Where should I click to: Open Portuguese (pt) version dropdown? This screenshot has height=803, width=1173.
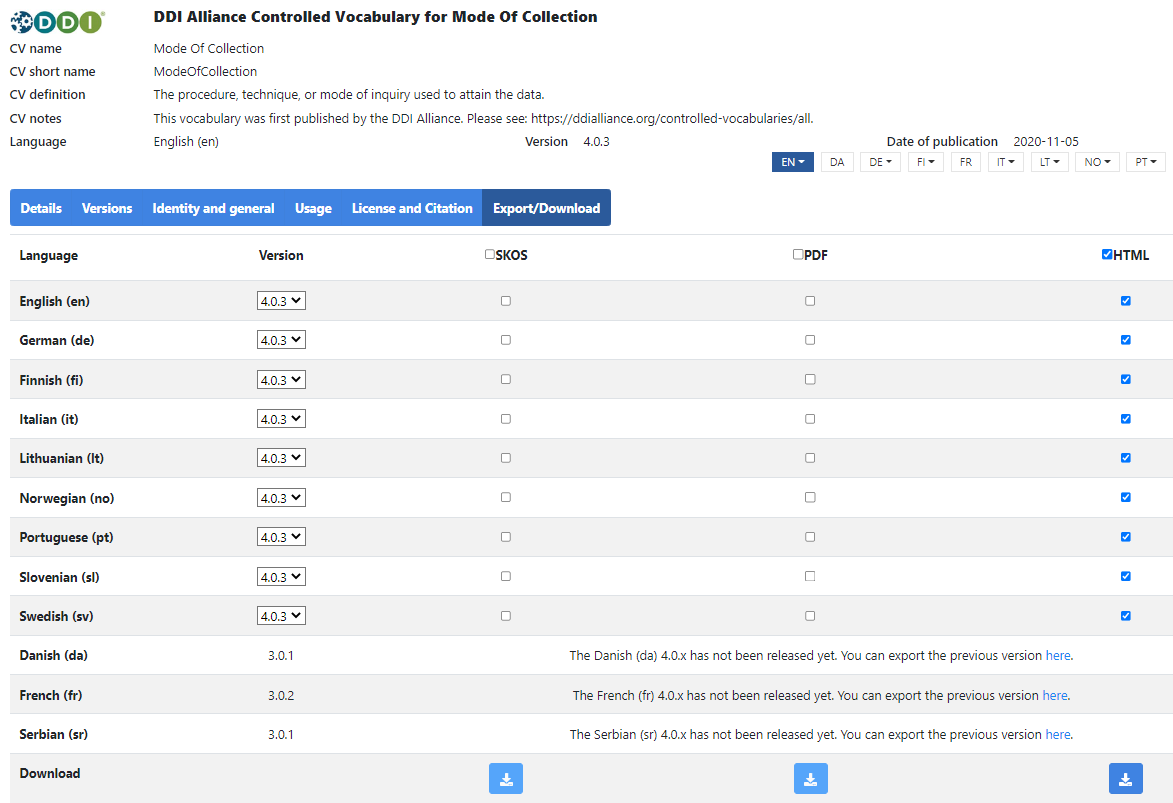pyautogui.click(x=281, y=537)
